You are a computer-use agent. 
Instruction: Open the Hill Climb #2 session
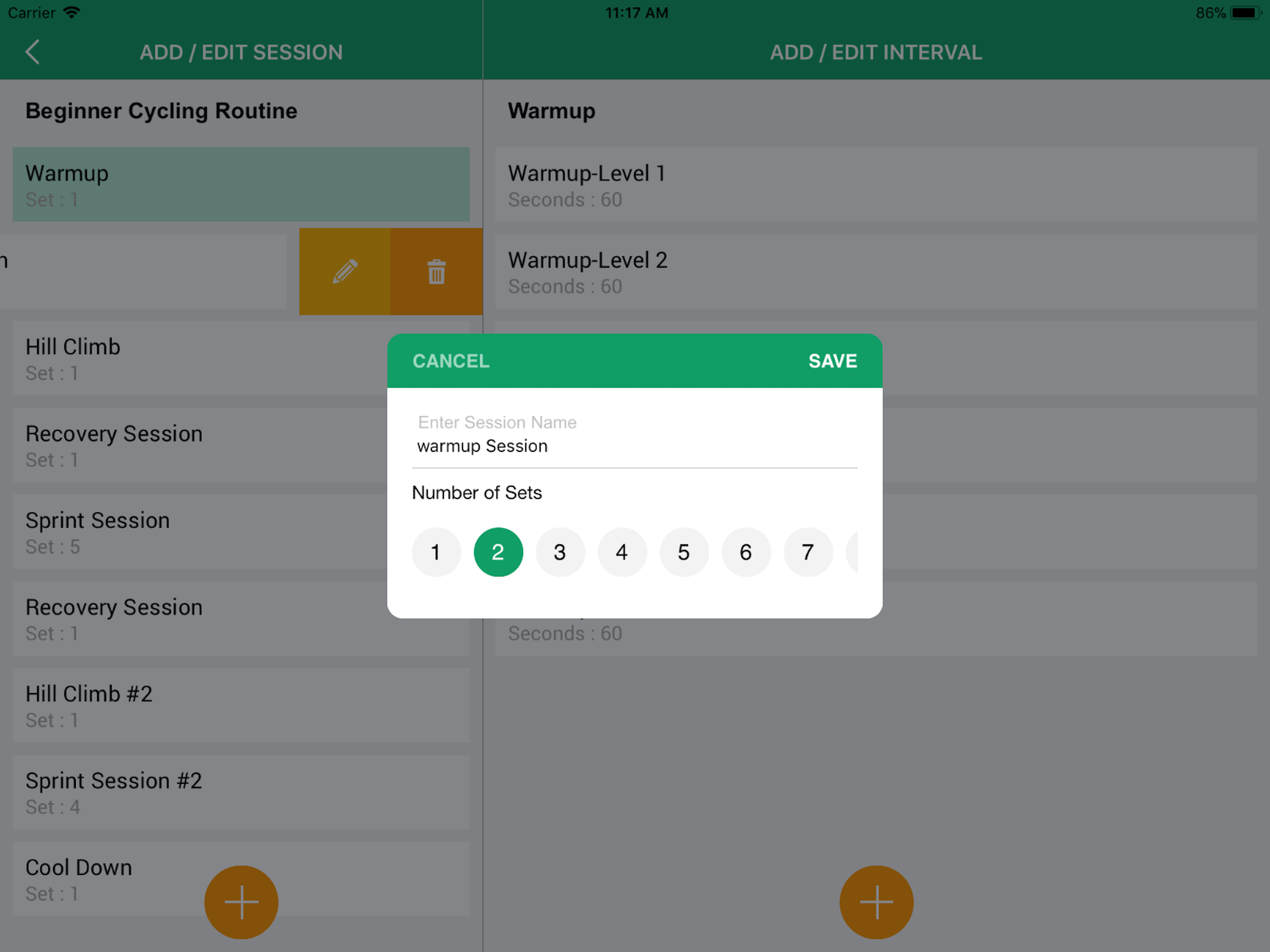pyautogui.click(x=241, y=706)
